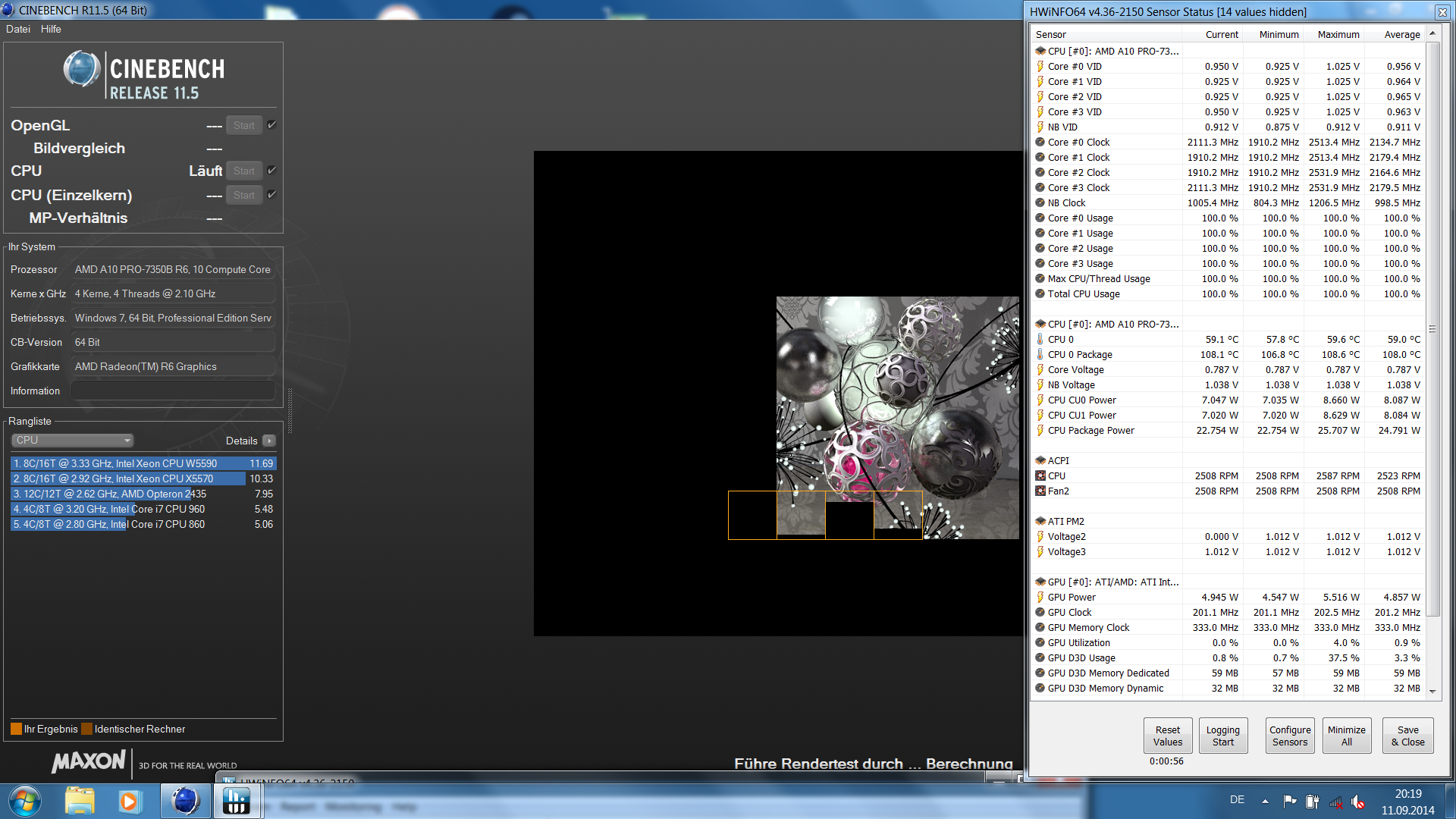Click the Maximum column header

click(x=1333, y=35)
